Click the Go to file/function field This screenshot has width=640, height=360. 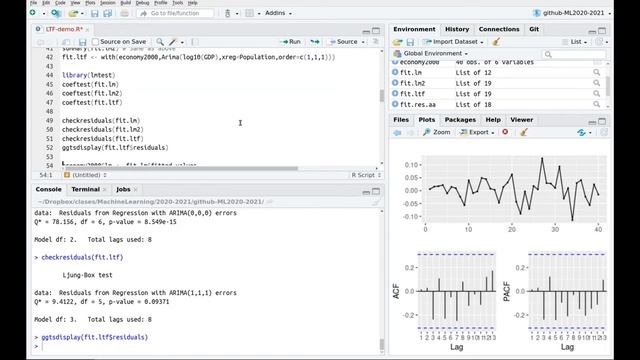coord(175,13)
